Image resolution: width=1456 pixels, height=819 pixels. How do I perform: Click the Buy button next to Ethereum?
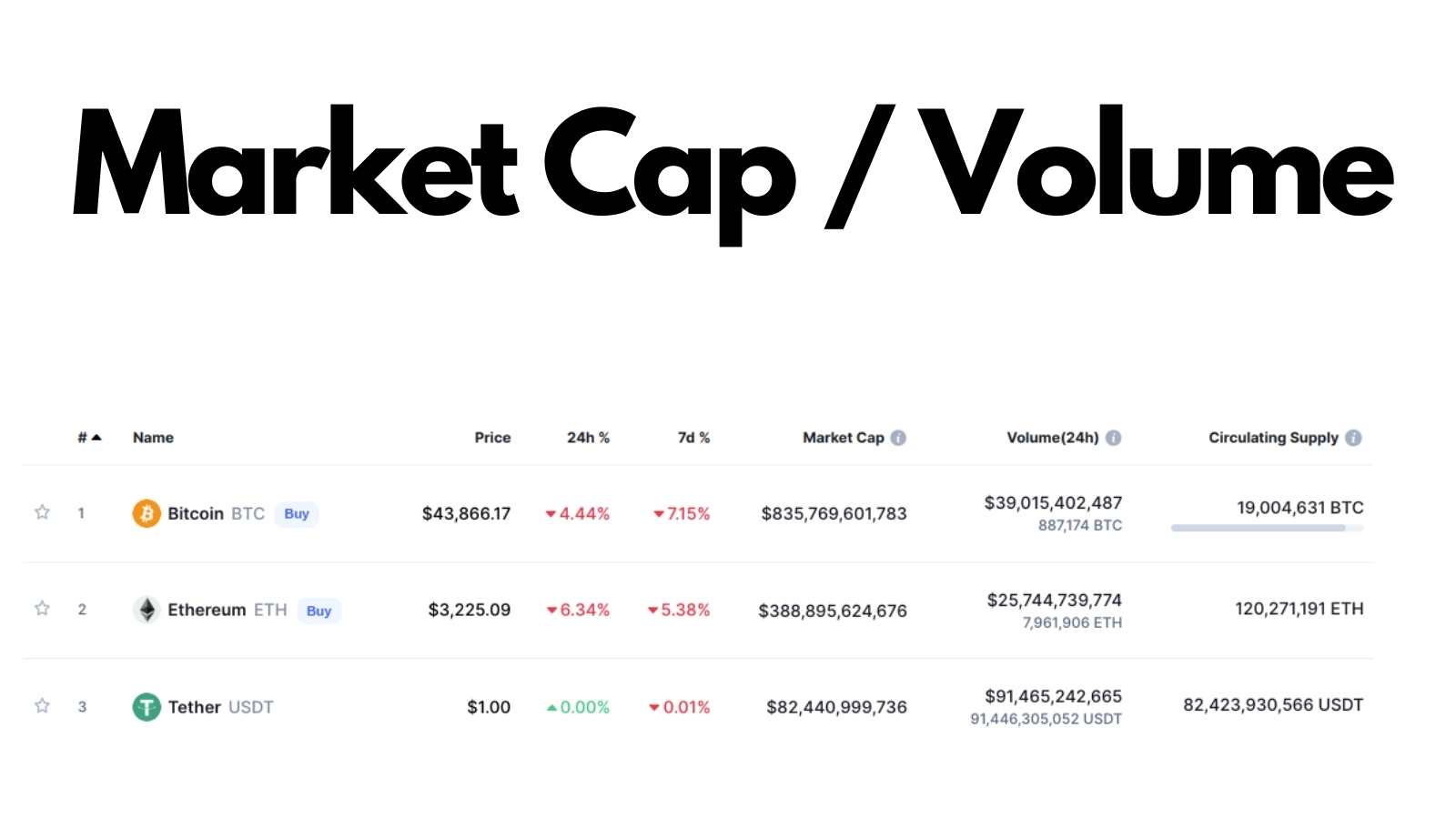[318, 611]
